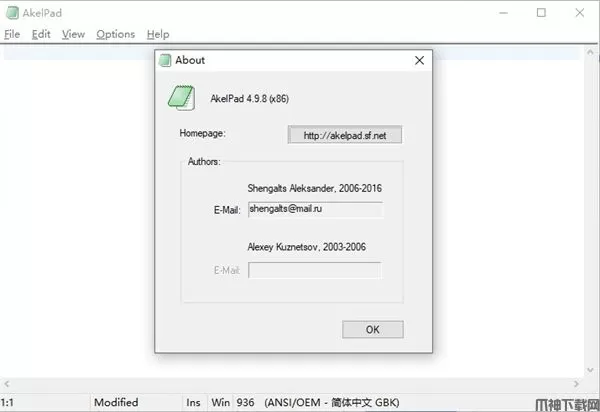Click the scroll right arrow of horizontal scrollbar
The width and height of the screenshot is (600, 412).
point(576,383)
